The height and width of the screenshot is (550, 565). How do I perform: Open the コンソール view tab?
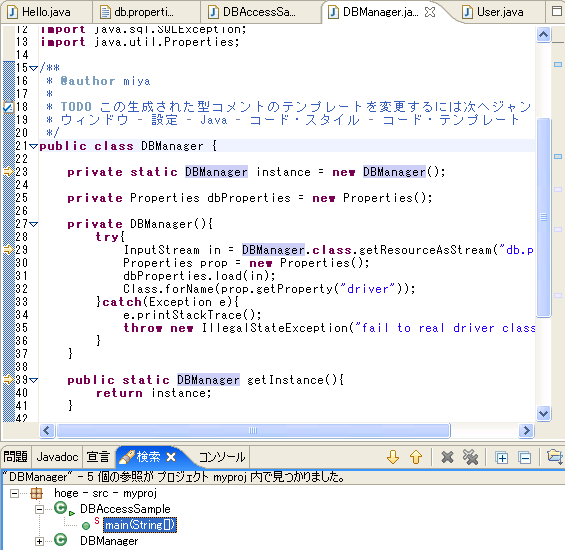point(222,457)
